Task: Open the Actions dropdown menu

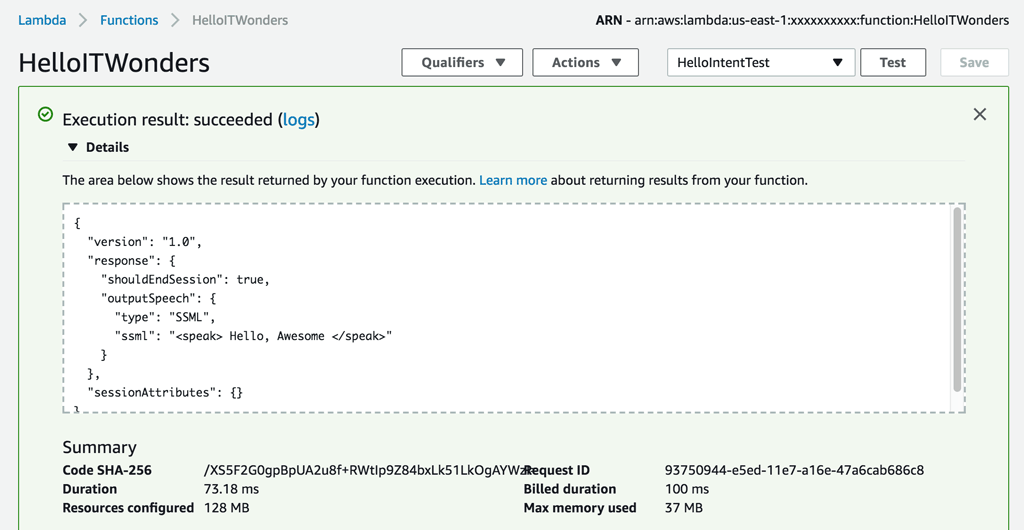Action: 585,62
